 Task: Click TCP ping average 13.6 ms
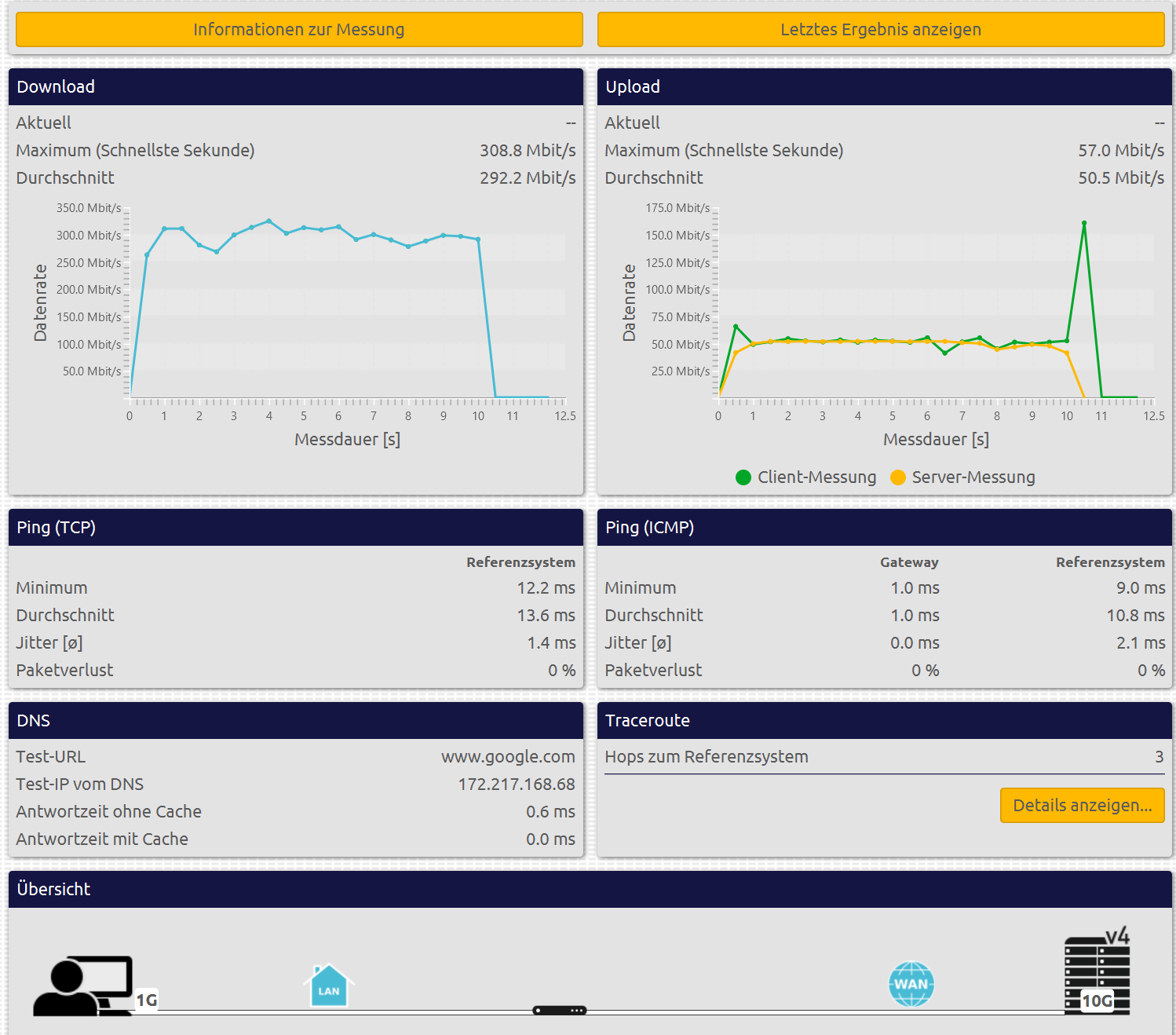(x=546, y=616)
